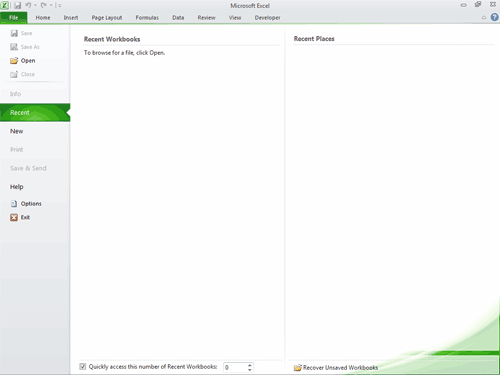This screenshot has height=375, width=500.
Task: Click the Save icon in quick access toolbar
Action: tap(17, 5)
